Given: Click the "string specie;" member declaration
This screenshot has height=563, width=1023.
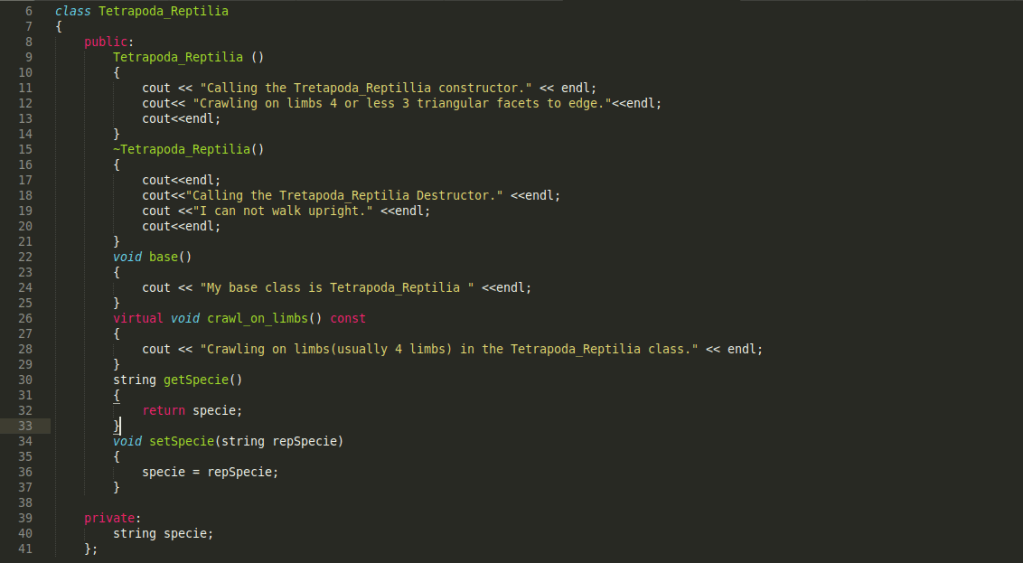Looking at the screenshot, I should [x=163, y=533].
